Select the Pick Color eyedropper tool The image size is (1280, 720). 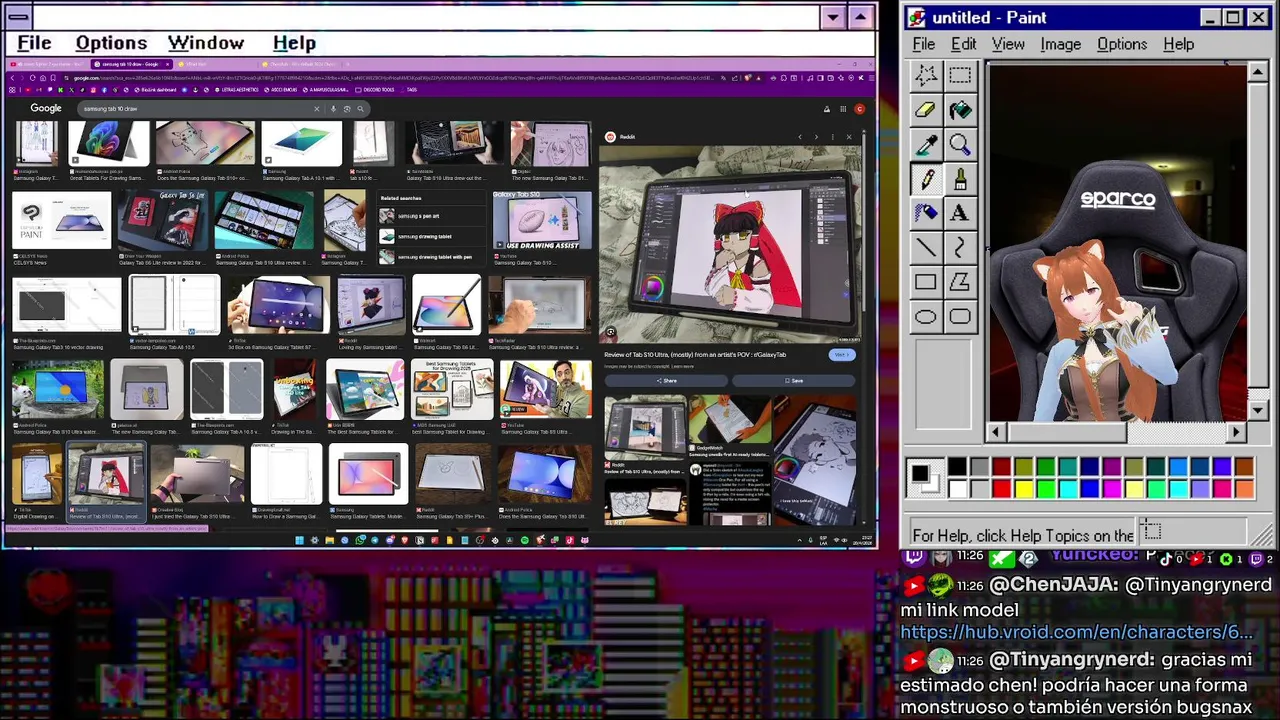[x=926, y=145]
